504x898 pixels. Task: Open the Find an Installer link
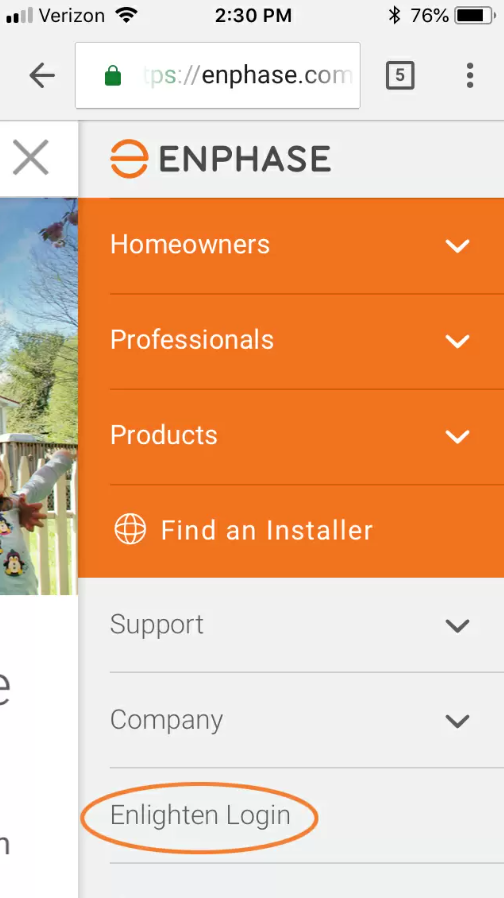267,530
